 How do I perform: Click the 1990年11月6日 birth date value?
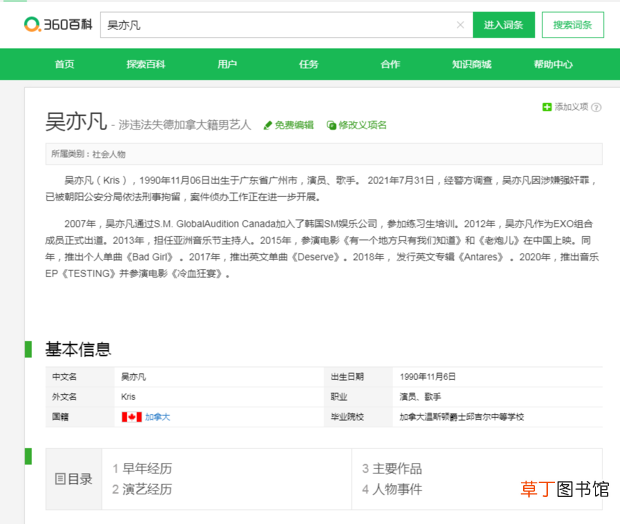click(x=427, y=376)
